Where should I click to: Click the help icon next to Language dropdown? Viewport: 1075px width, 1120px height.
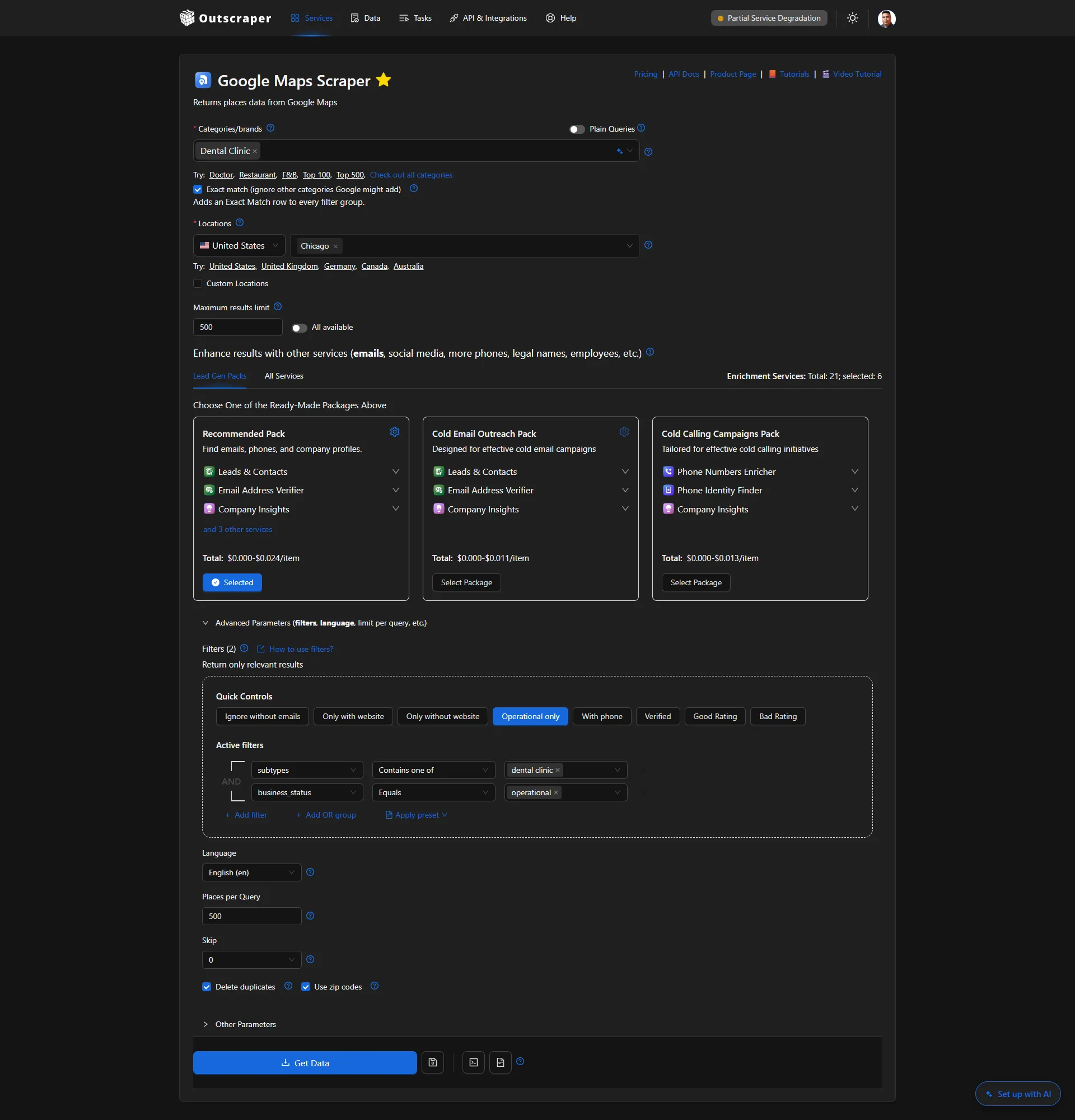click(310, 872)
